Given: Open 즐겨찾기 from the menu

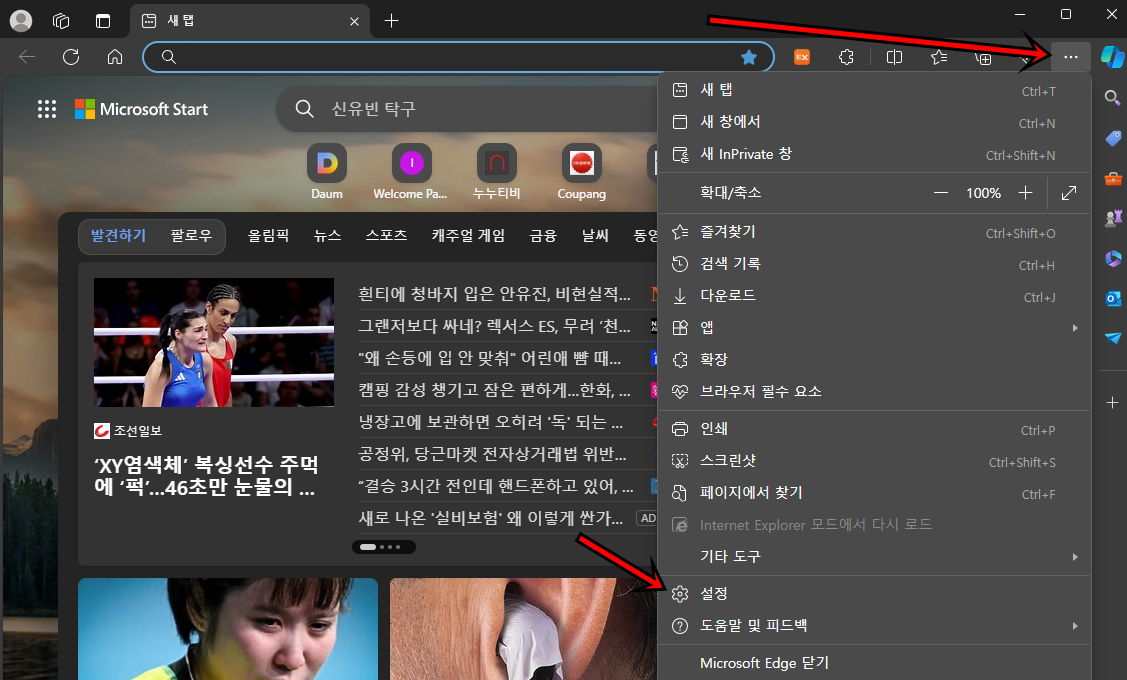Looking at the screenshot, I should tap(875, 232).
